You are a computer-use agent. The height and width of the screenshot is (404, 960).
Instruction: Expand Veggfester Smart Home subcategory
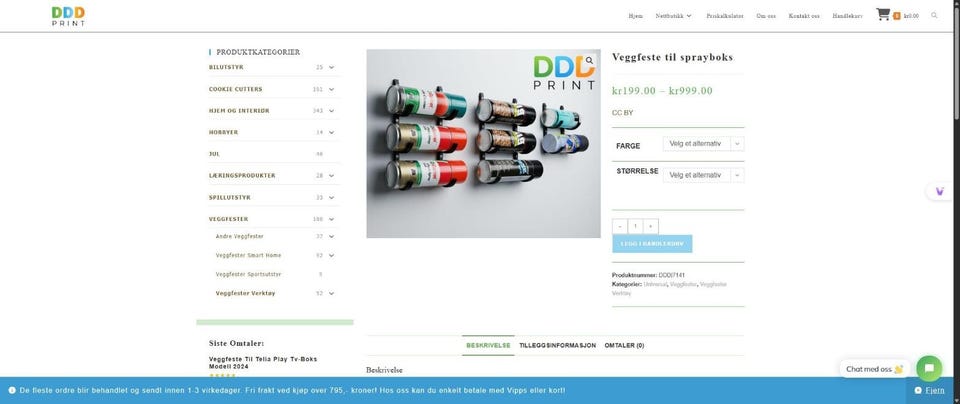tap(331, 255)
